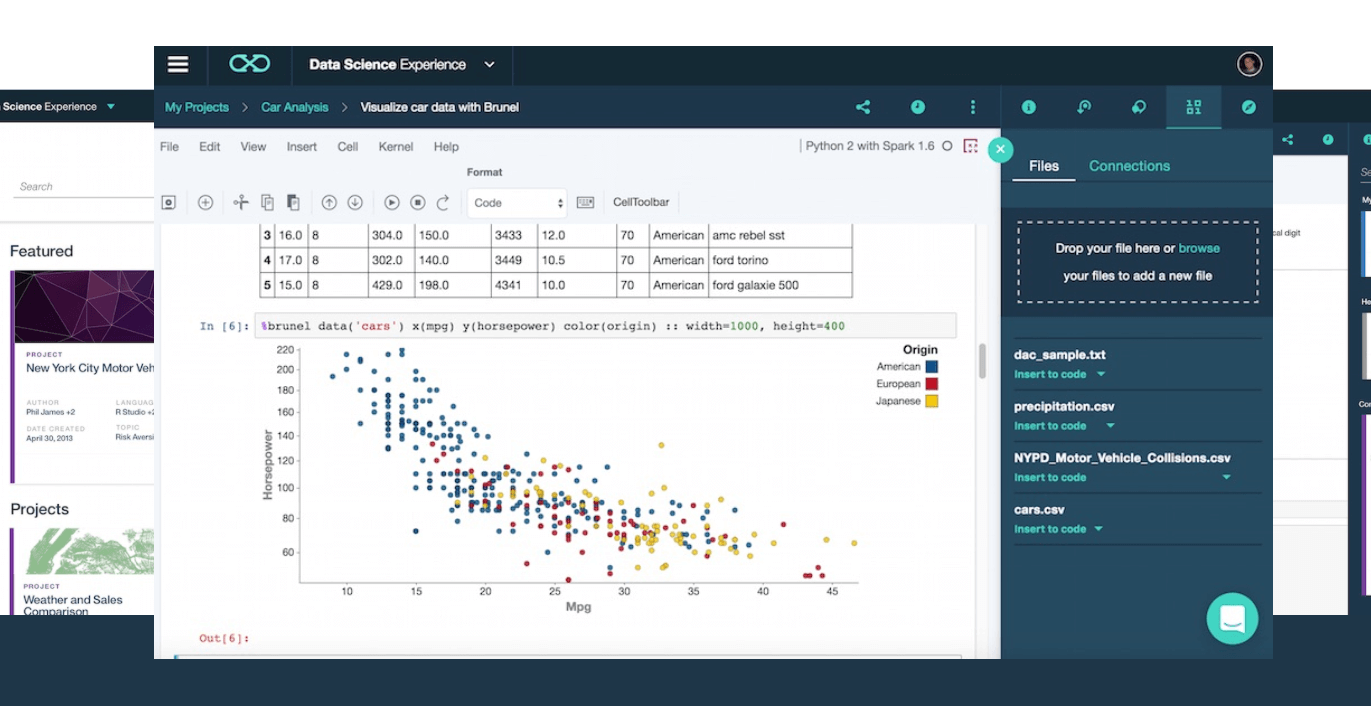The image size is (1371, 706).
Task: Click the Search field in the left window
Action: (85, 186)
